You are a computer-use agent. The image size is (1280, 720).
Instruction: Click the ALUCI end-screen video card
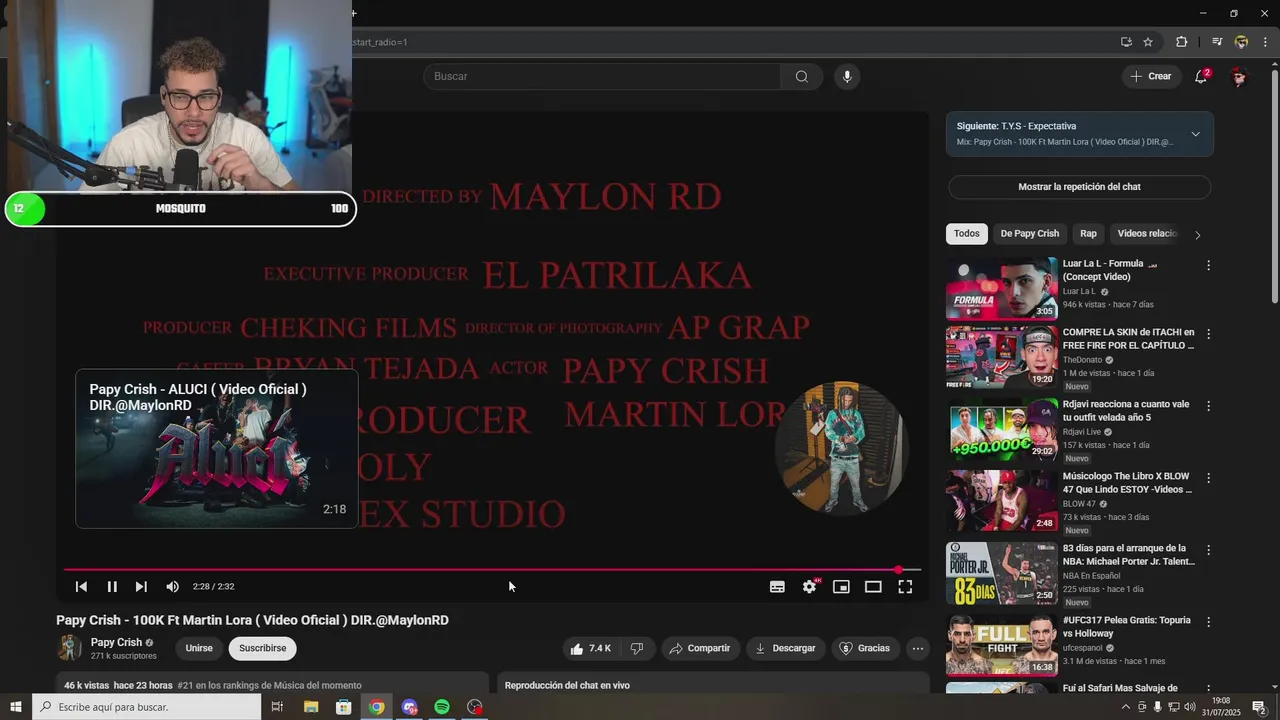(216, 449)
